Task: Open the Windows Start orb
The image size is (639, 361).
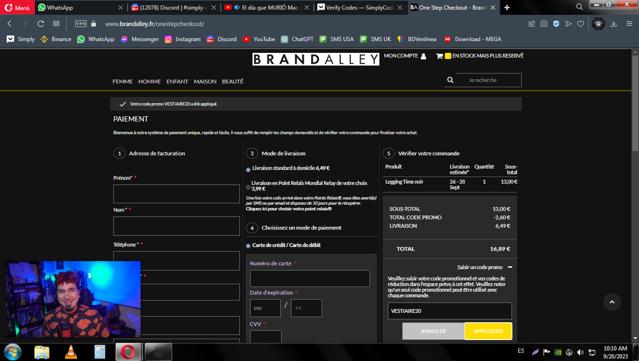Action: (13, 352)
